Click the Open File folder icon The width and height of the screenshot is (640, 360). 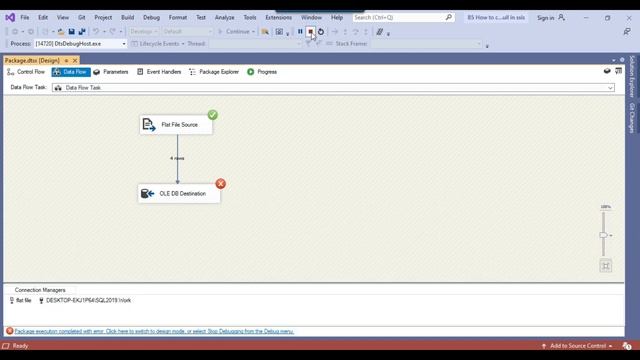point(61,32)
